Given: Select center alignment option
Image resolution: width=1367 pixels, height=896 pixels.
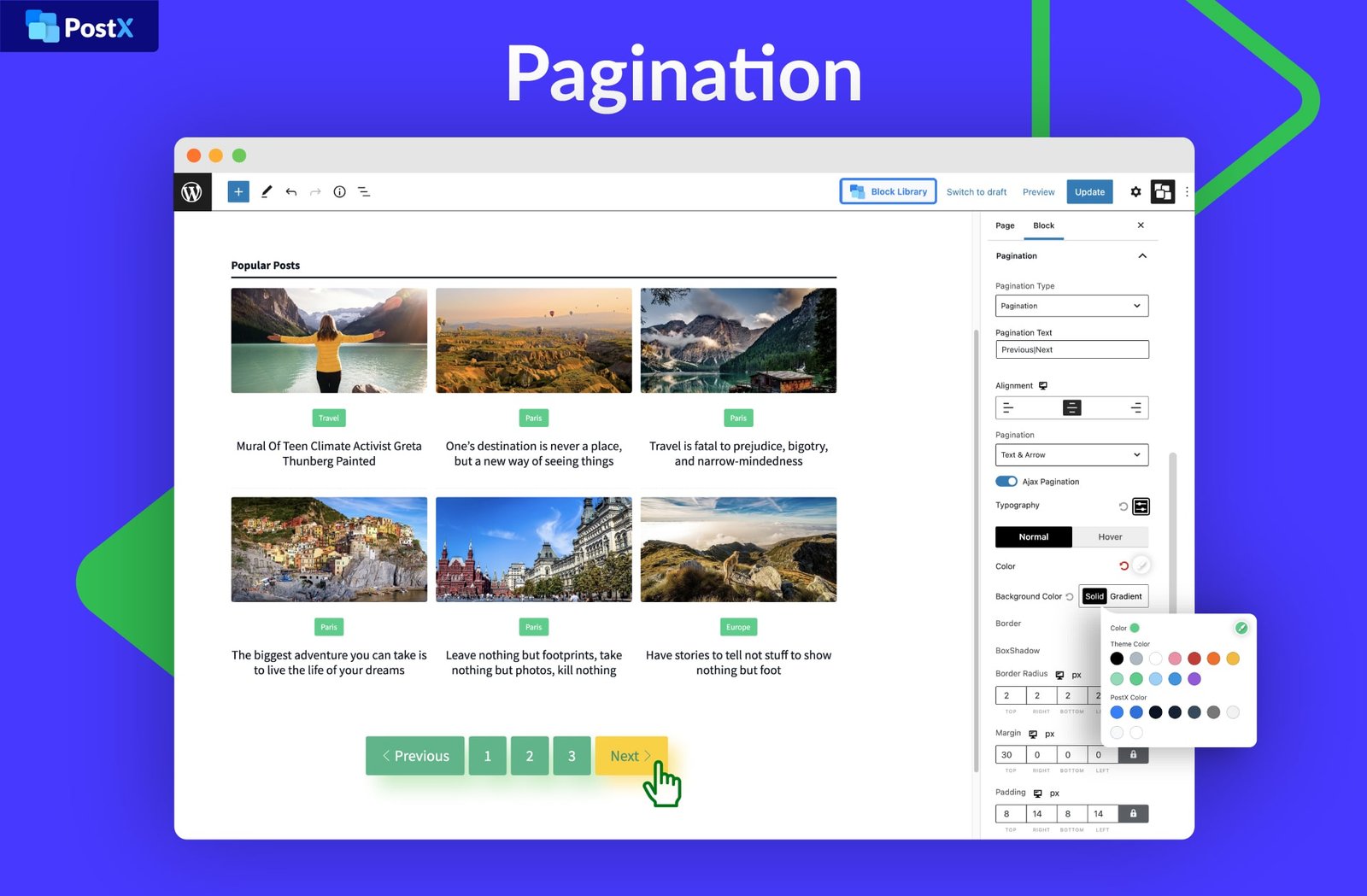Looking at the screenshot, I should [1071, 408].
